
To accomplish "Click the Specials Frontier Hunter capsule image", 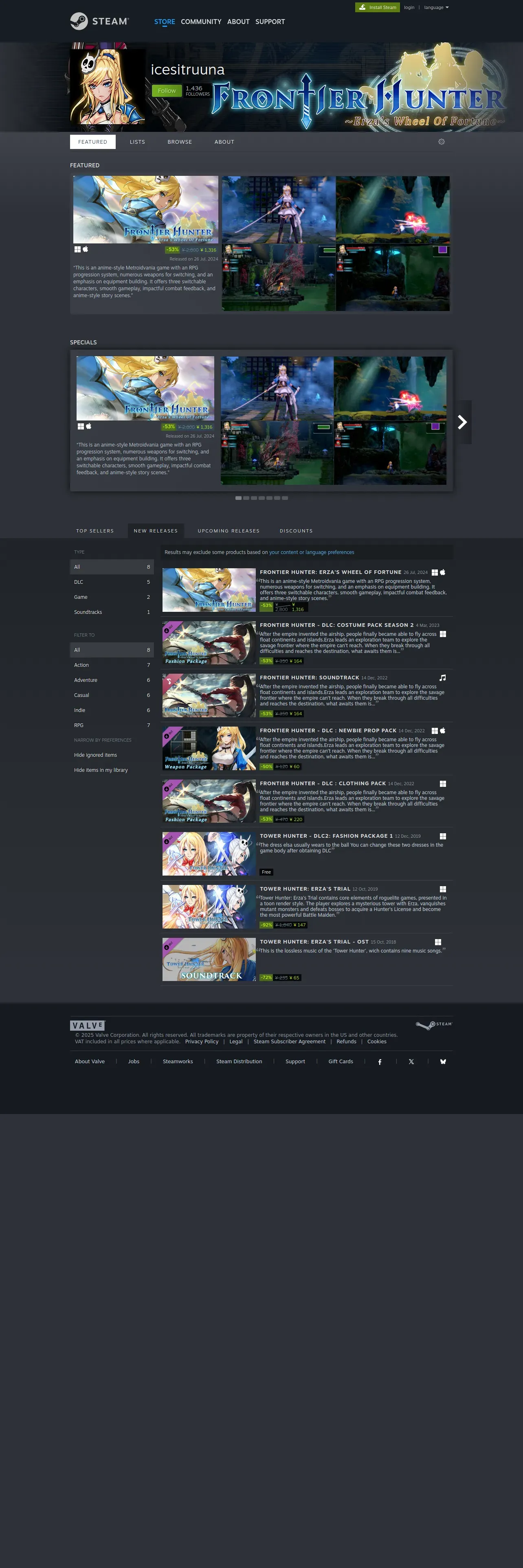I will coord(145,388).
